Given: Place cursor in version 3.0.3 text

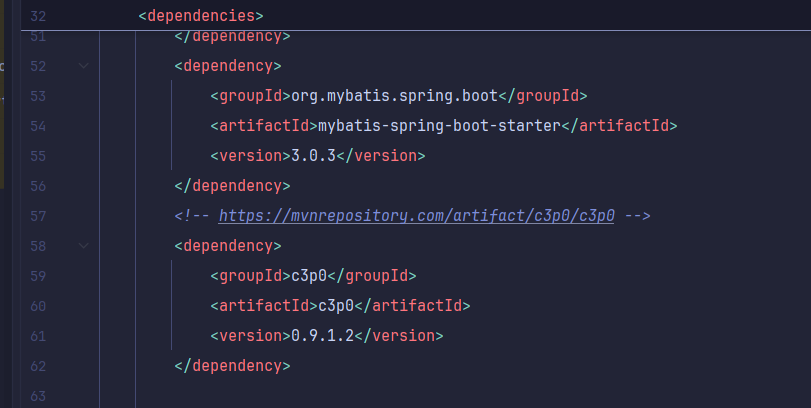Looking at the screenshot, I should pos(313,156).
